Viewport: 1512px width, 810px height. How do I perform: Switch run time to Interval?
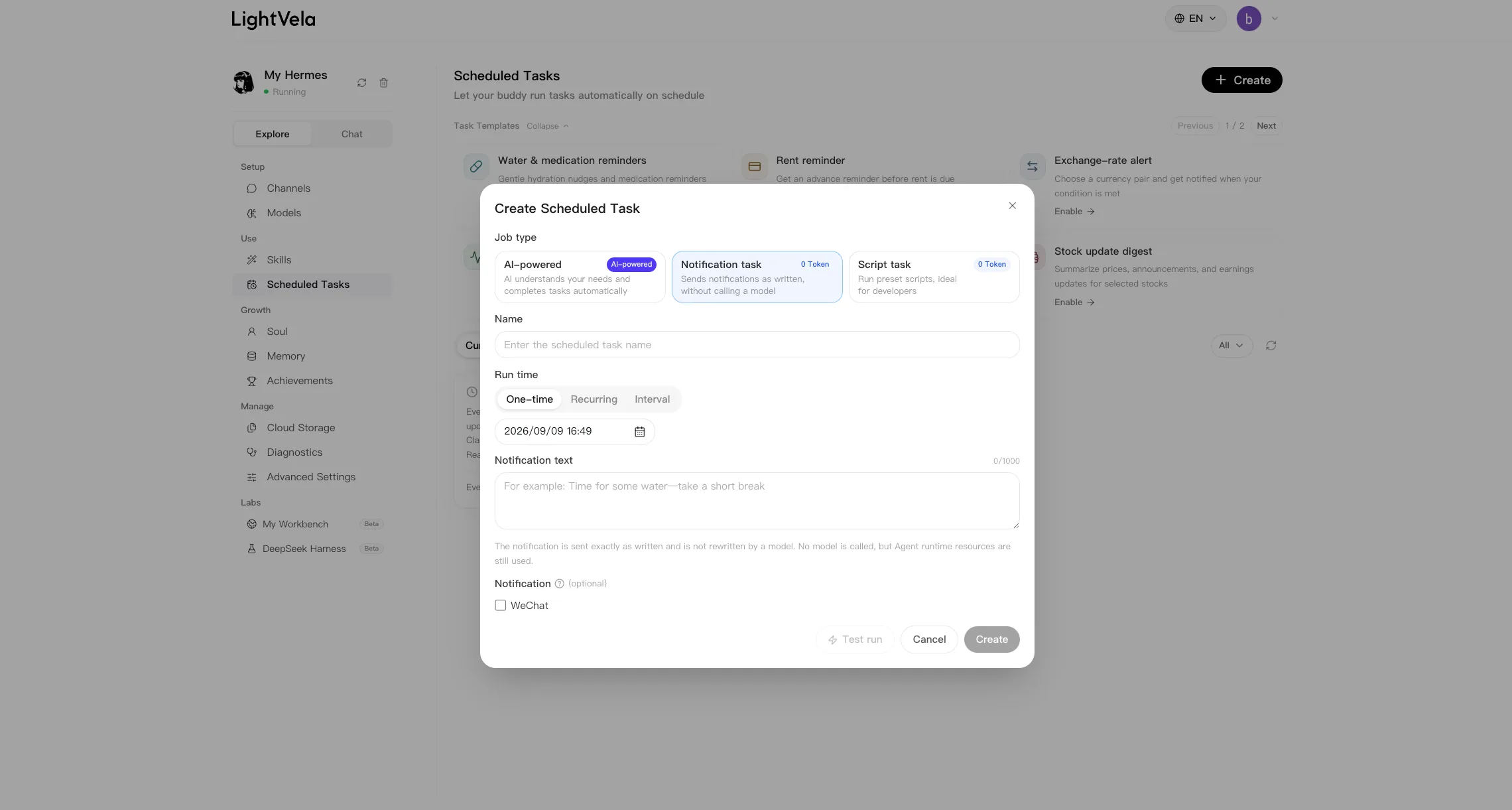[x=652, y=399]
